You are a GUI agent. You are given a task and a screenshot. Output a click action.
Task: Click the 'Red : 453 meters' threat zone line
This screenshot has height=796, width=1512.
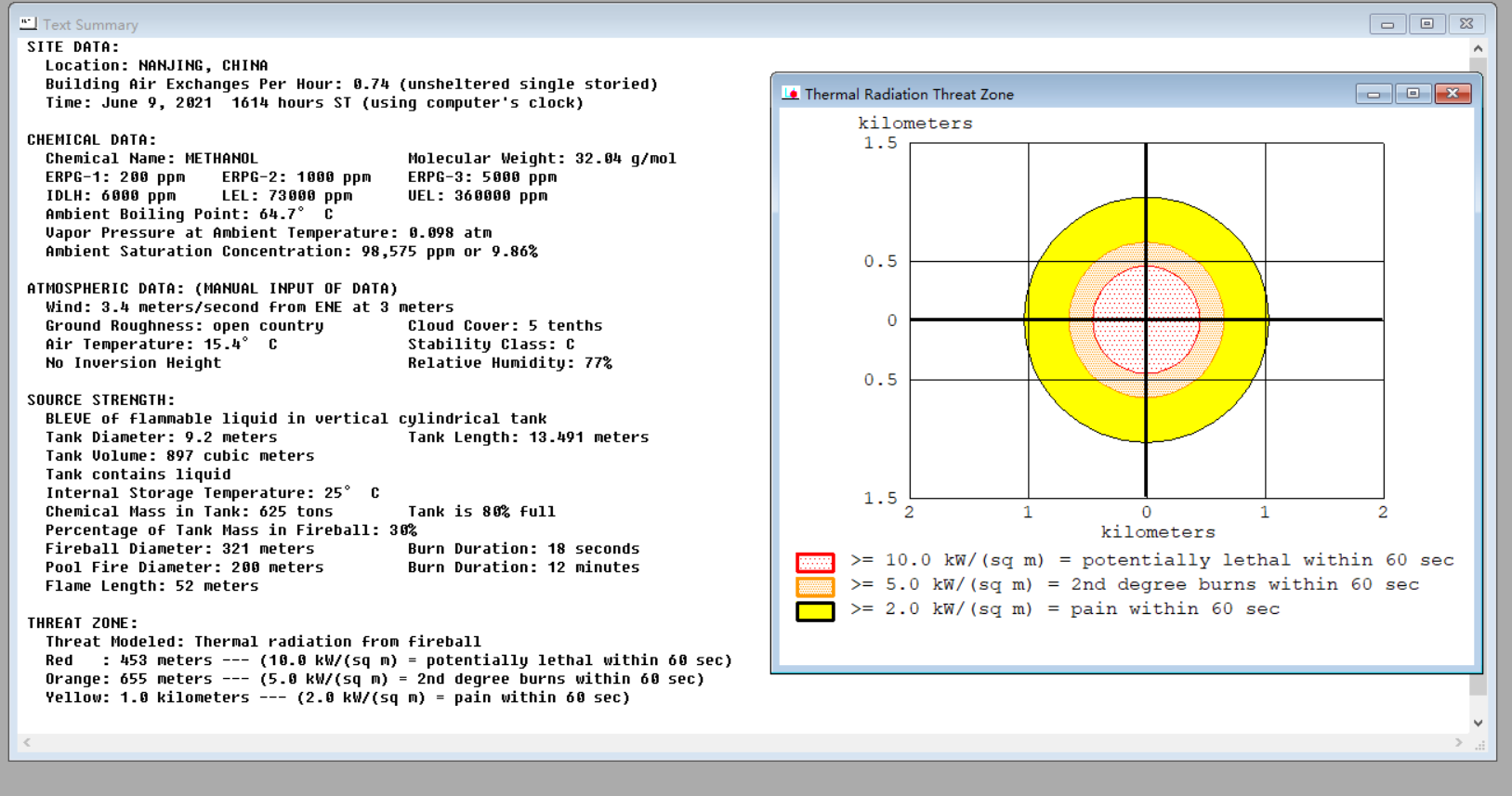click(388, 660)
